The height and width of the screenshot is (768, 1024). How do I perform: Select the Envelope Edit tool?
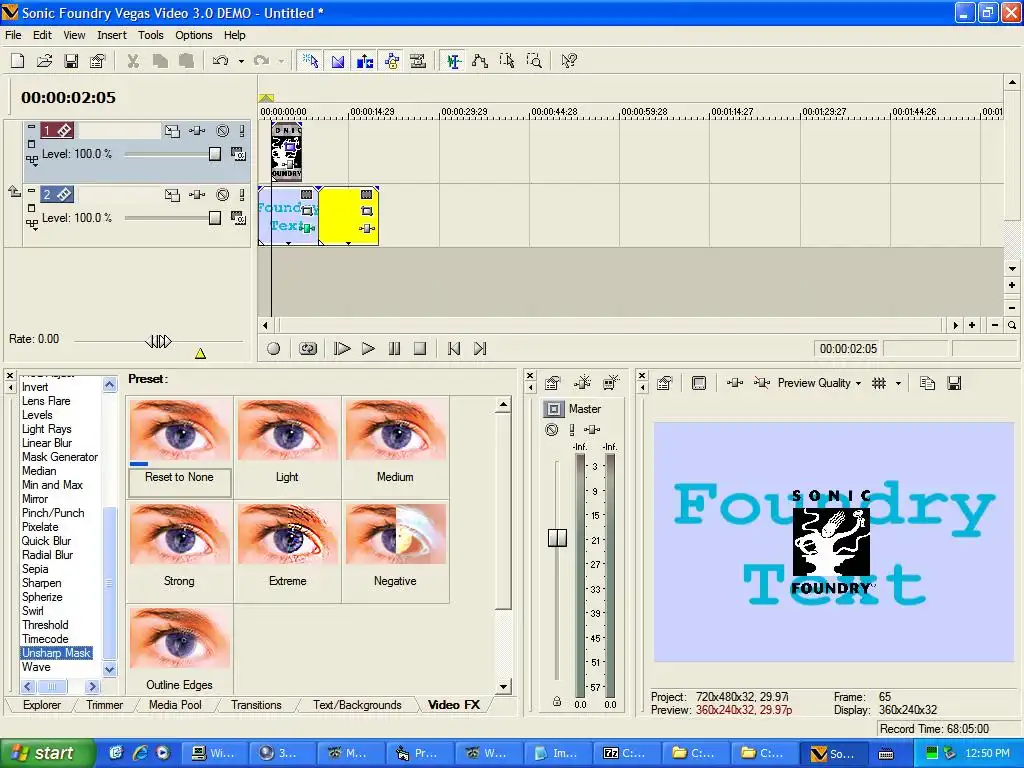[480, 61]
